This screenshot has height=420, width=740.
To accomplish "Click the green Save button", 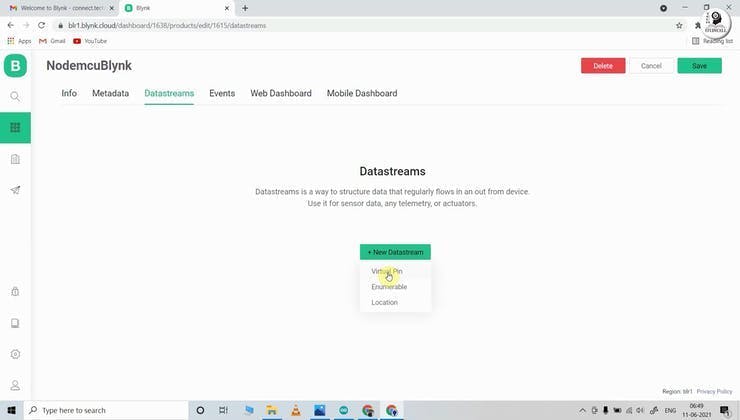I will 699,66.
